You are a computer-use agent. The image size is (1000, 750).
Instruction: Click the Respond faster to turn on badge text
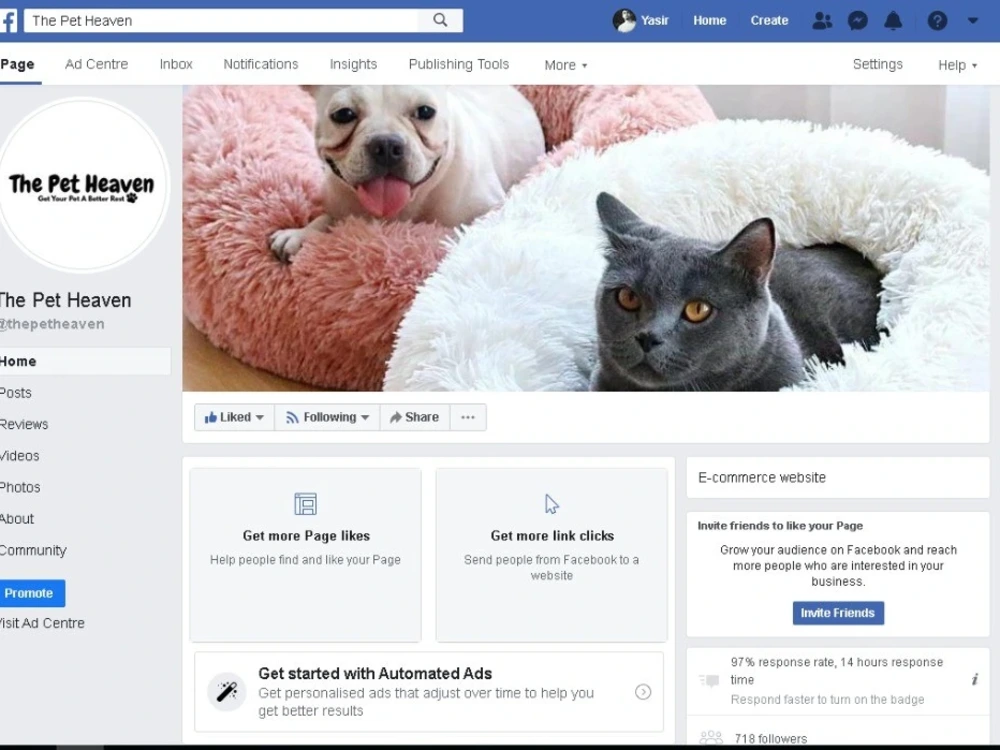coord(827,700)
